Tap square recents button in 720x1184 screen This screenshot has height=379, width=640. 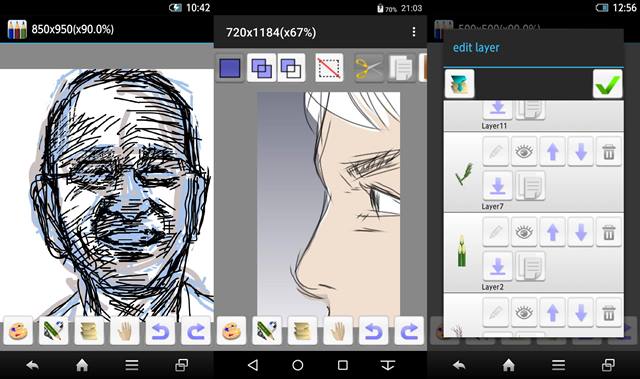343,365
